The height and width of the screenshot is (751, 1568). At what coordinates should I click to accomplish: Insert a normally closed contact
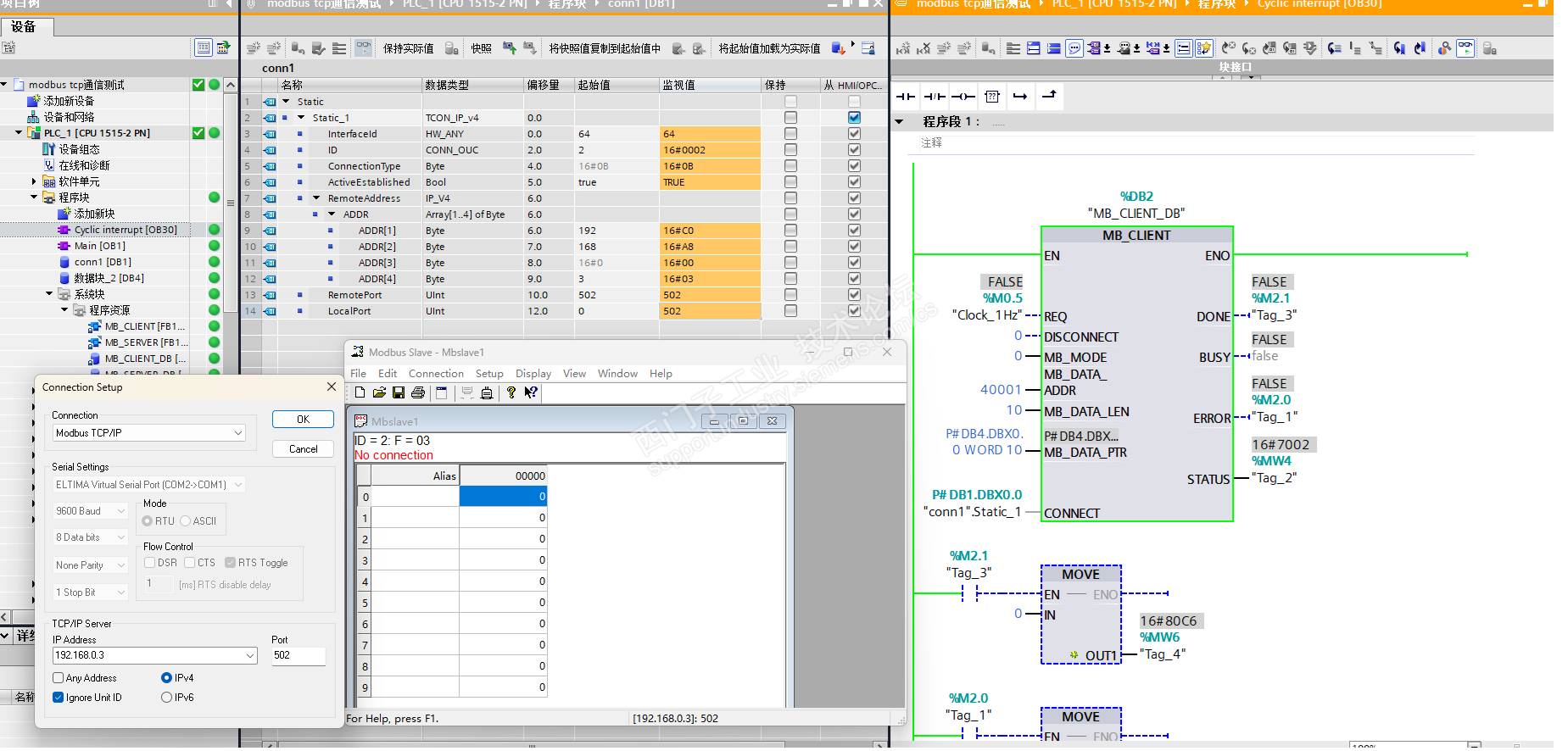935,97
